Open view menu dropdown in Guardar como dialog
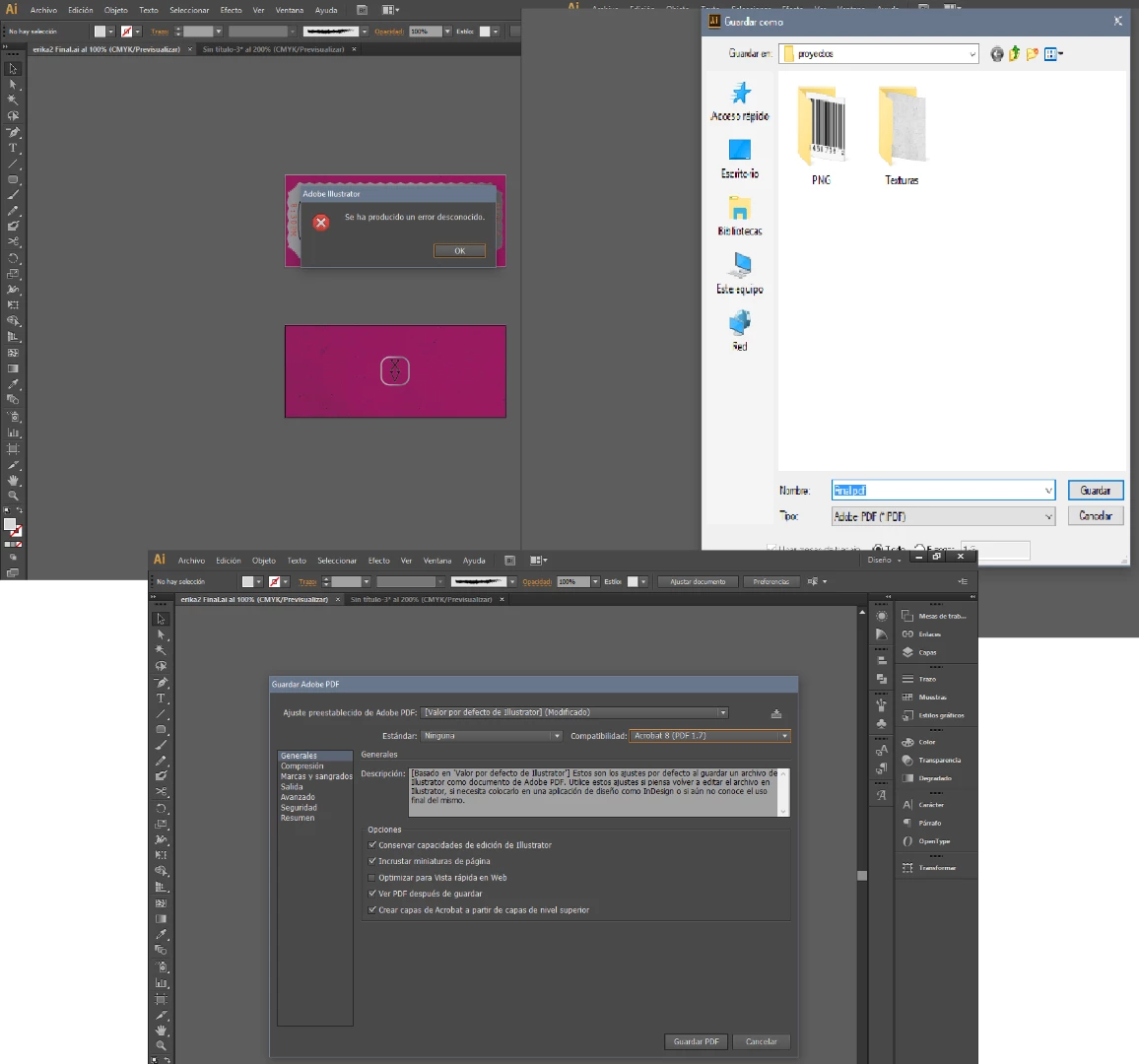The width and height of the screenshot is (1139, 1064). pyautogui.click(x=1054, y=54)
